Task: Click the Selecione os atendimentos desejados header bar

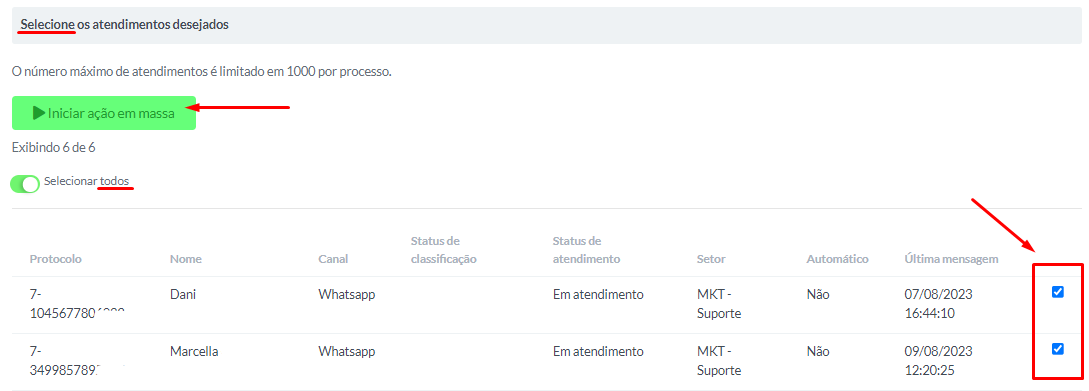Action: click(x=547, y=25)
